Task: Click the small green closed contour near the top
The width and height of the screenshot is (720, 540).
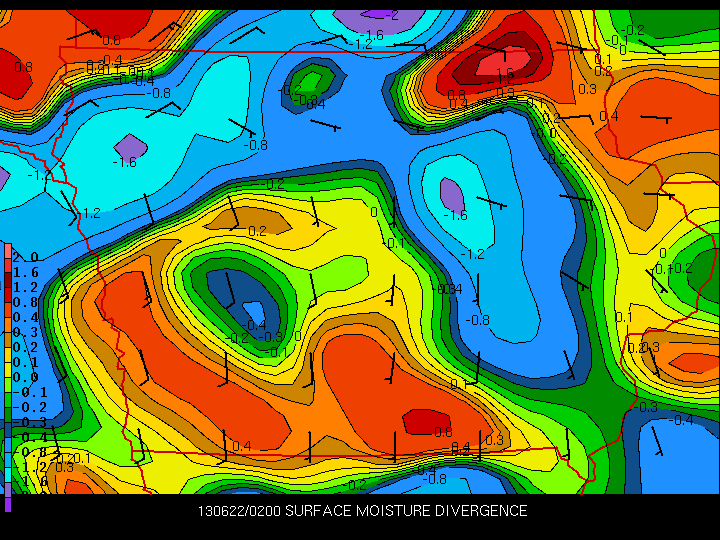Action: click(x=311, y=80)
